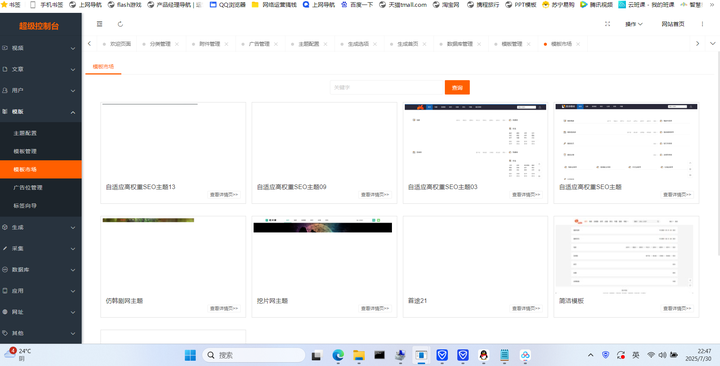Close the 广告管理 tab
This screenshot has width=720, height=366.
[x=276, y=44]
